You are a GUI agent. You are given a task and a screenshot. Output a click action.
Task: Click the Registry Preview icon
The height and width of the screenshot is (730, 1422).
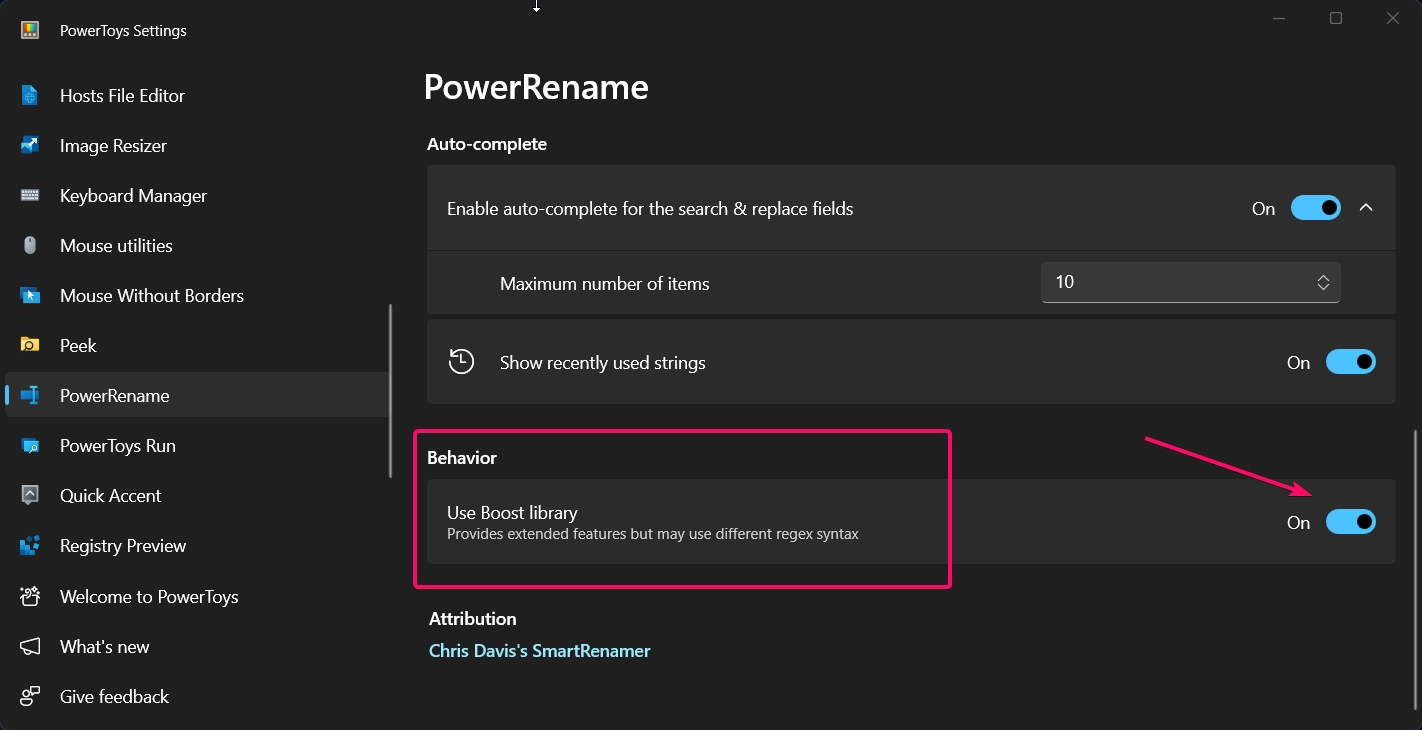coord(30,546)
